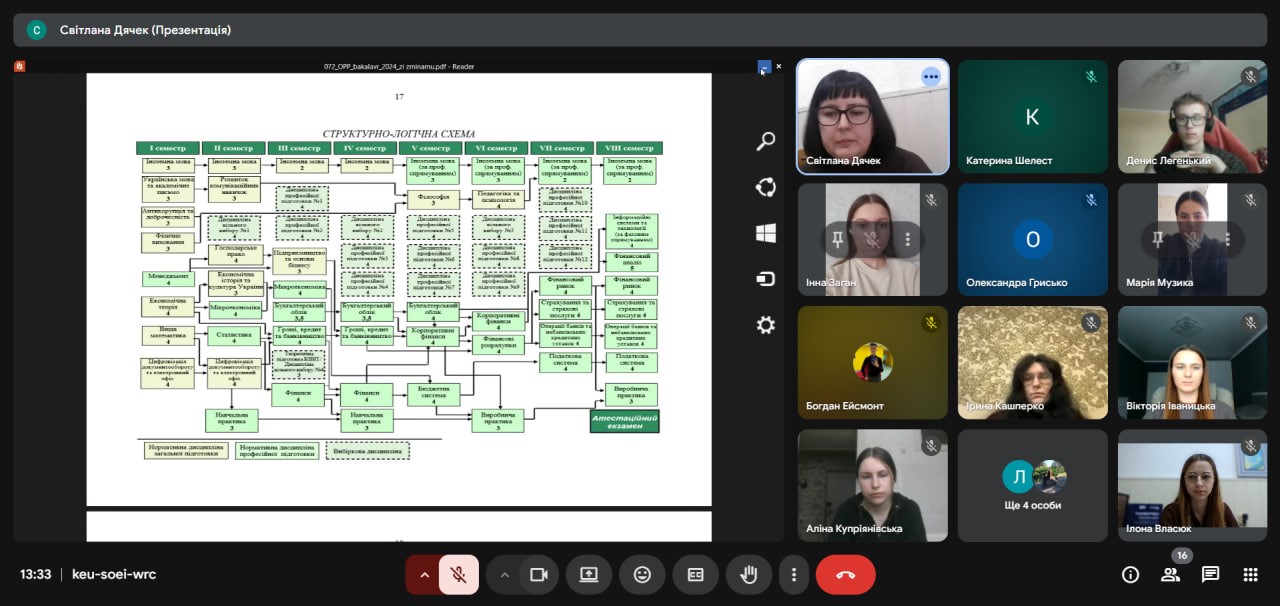Open the three-dot more options menu in call bar
The height and width of the screenshot is (606, 1280).
793,575
